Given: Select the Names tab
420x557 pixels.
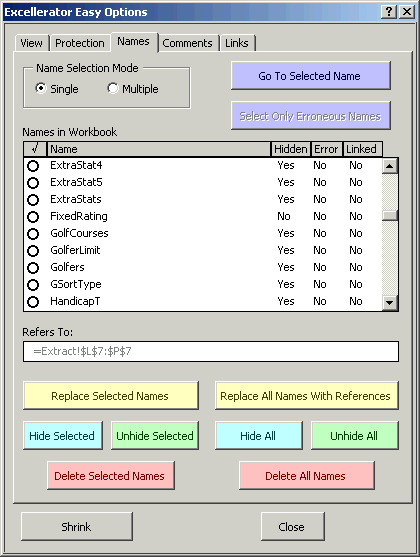Looking at the screenshot, I should click(x=134, y=42).
